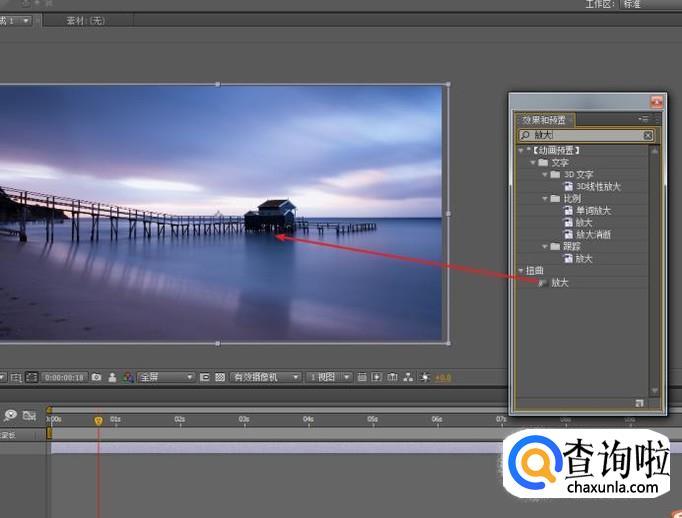The height and width of the screenshot is (518, 682).
Task: Select the 放大 effect under 扭曲
Action: (558, 283)
